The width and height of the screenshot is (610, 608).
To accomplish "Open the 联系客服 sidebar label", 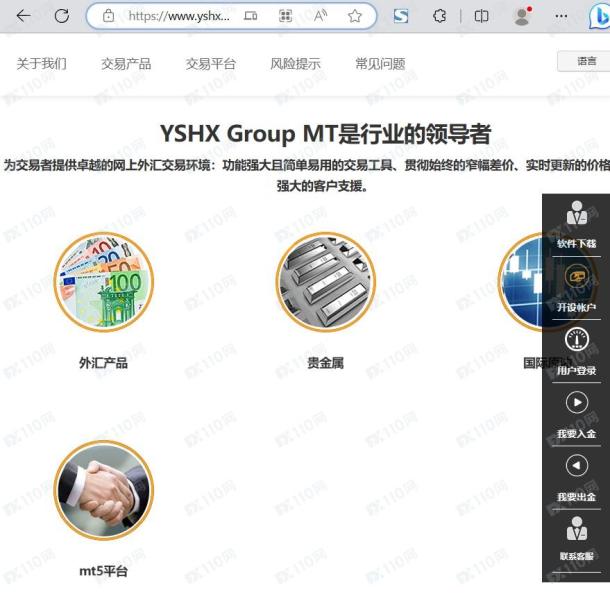I will pos(576,556).
